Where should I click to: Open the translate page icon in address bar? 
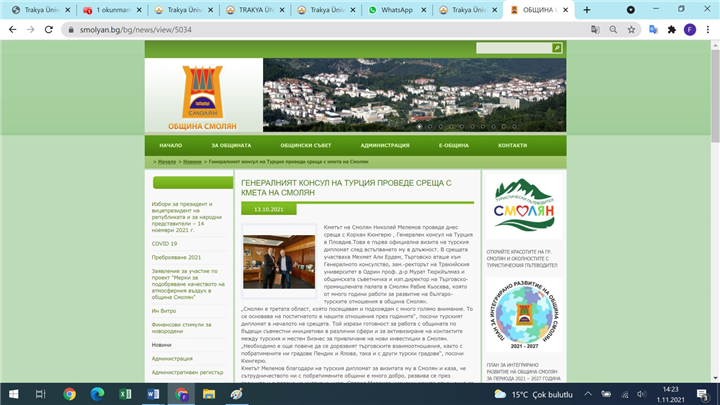595,29
